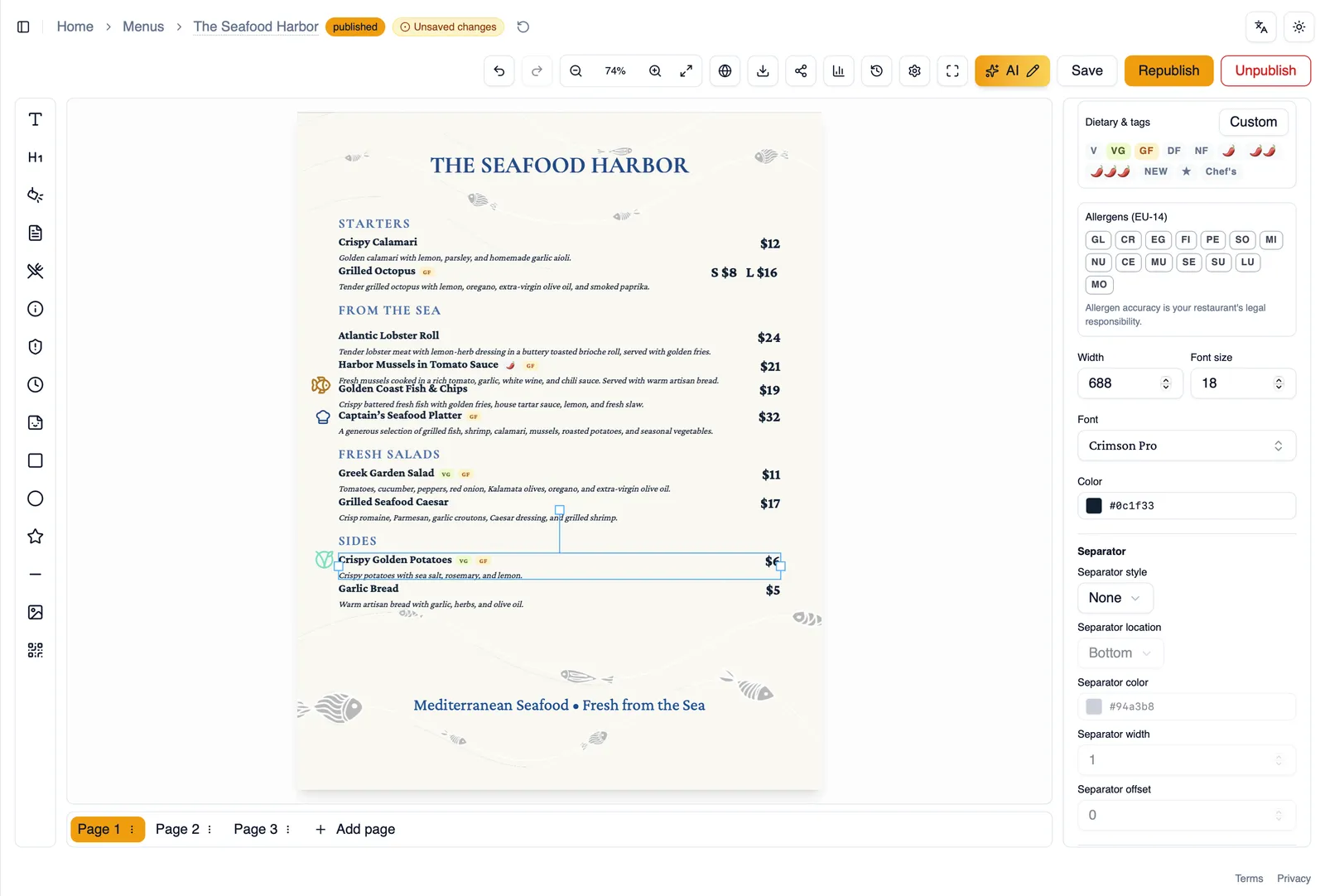The image size is (1325, 896).
Task: Open the translate language icon
Action: pos(1260,26)
